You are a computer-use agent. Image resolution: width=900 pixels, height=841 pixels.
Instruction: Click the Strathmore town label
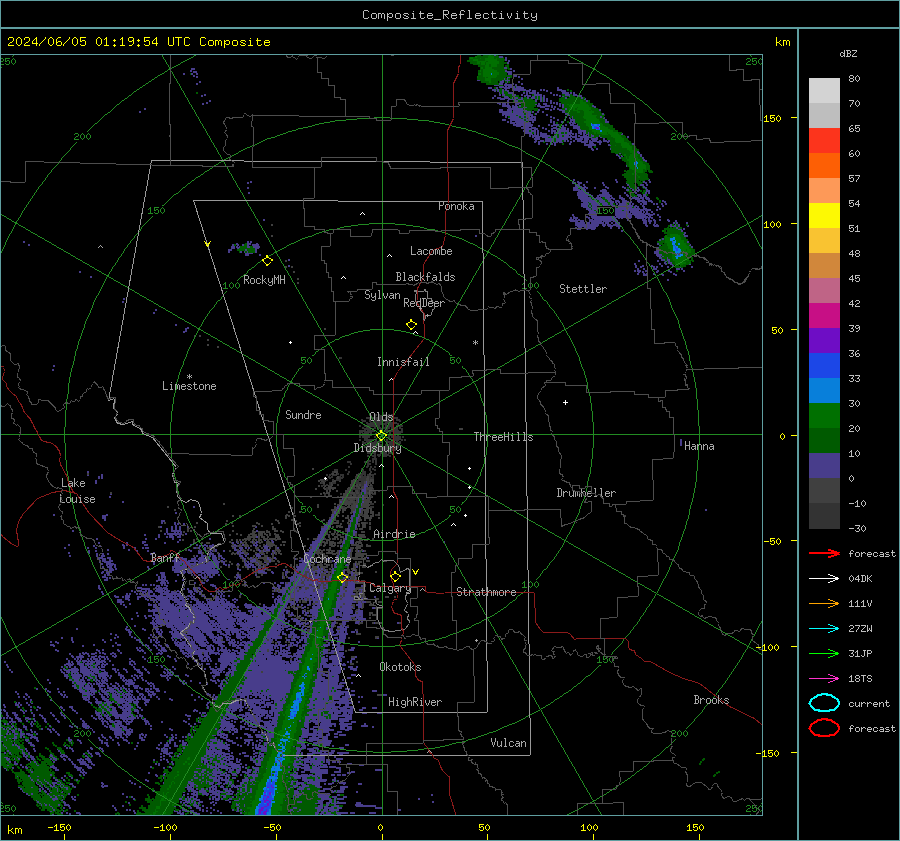486,592
